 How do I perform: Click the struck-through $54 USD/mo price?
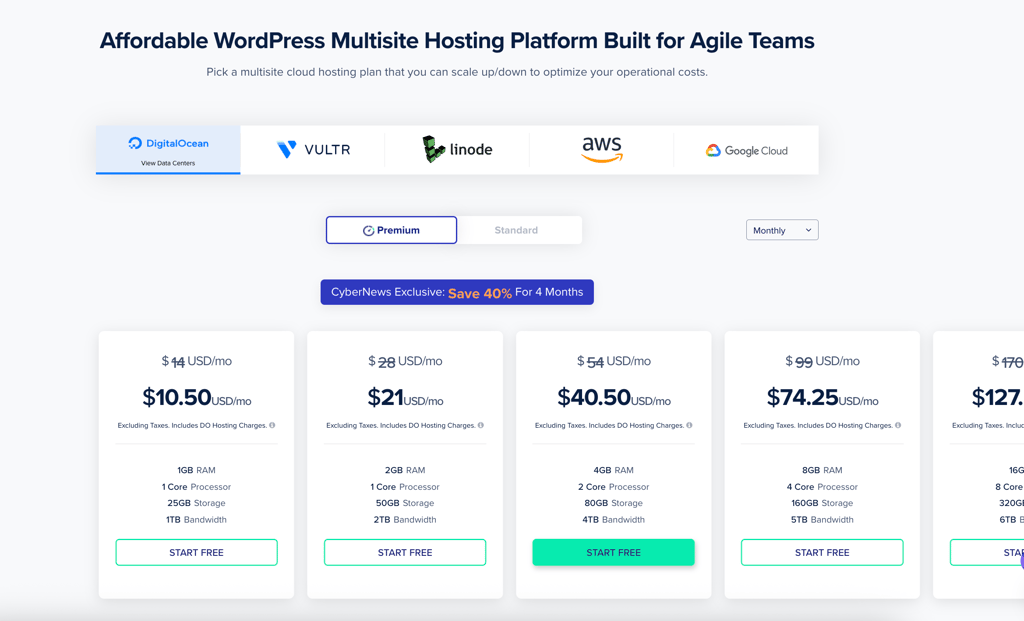coord(613,361)
